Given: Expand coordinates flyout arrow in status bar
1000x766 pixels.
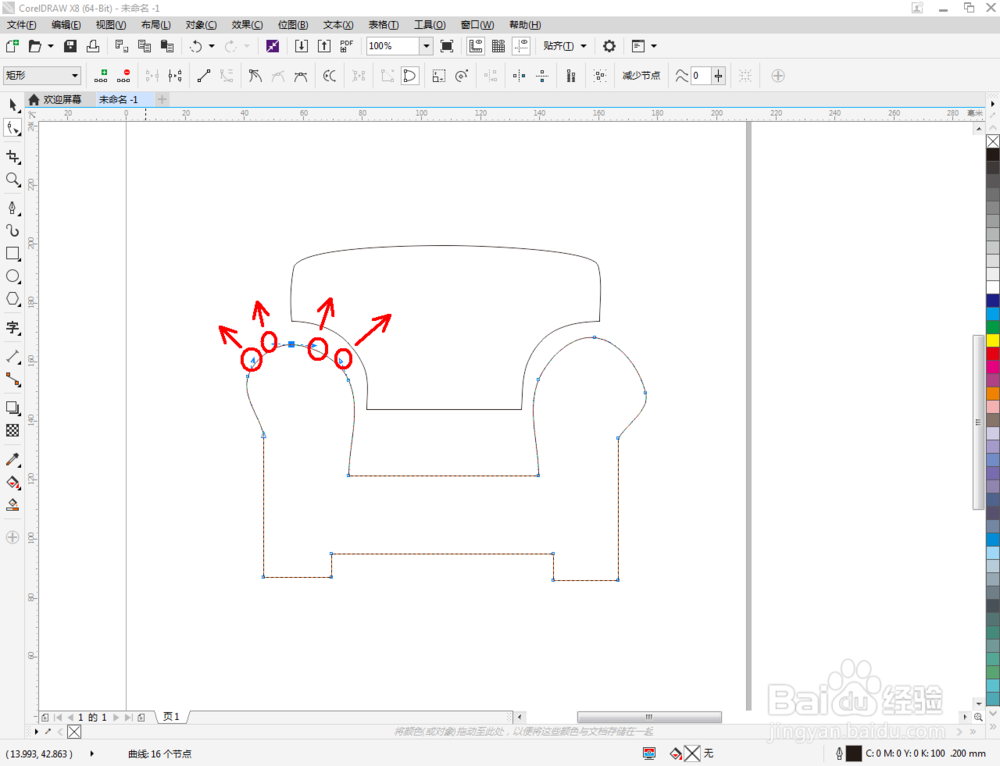Looking at the screenshot, I should 92,753.
